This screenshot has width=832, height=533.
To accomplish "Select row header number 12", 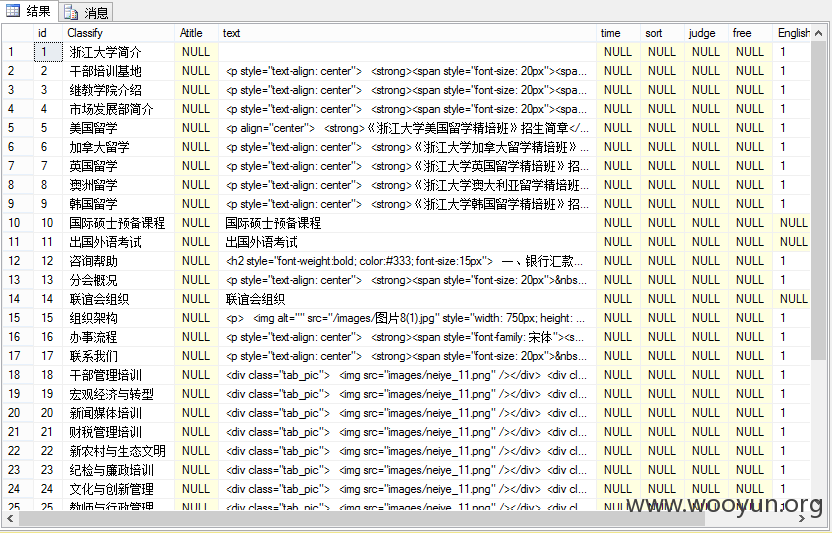I will (x=18, y=261).
